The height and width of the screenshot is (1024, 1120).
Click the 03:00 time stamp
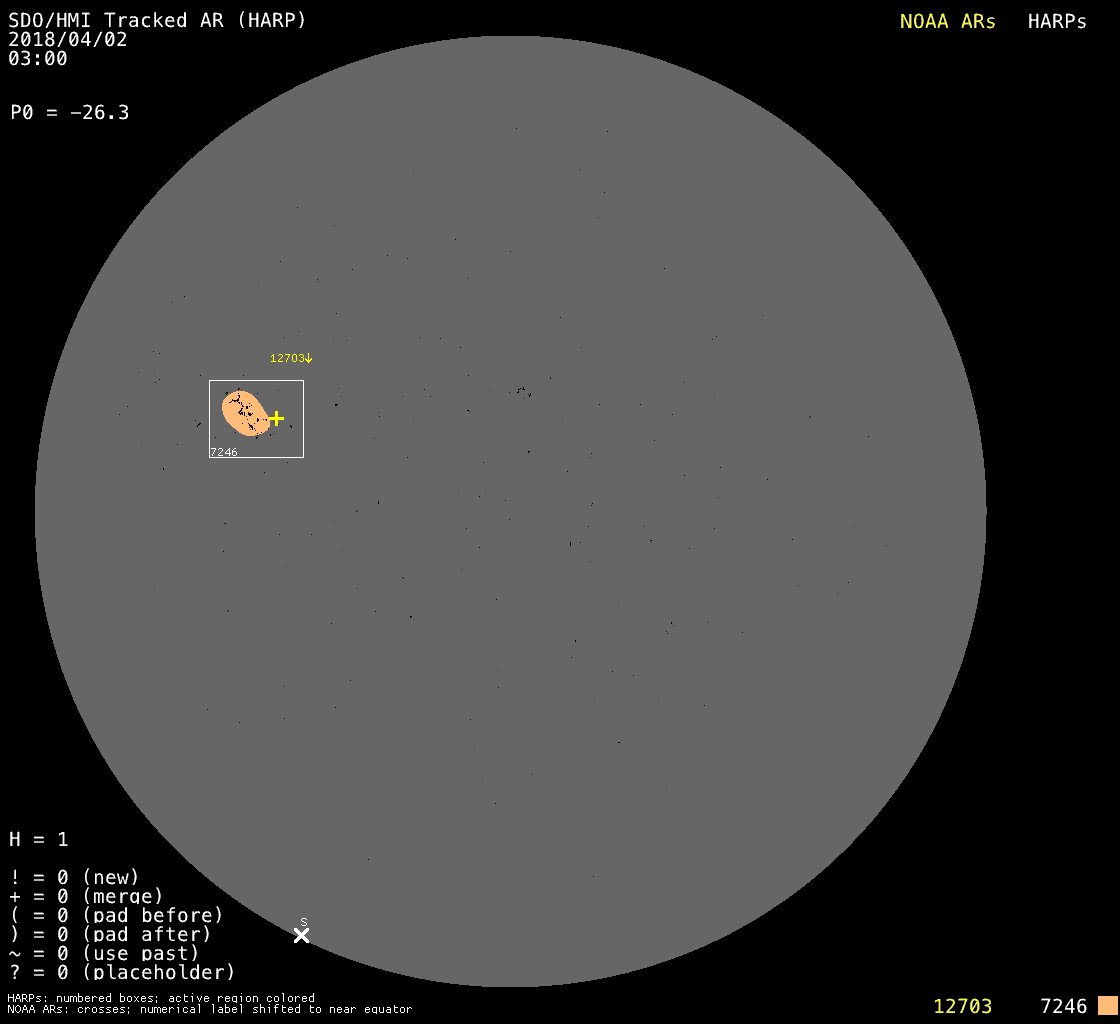tap(38, 59)
